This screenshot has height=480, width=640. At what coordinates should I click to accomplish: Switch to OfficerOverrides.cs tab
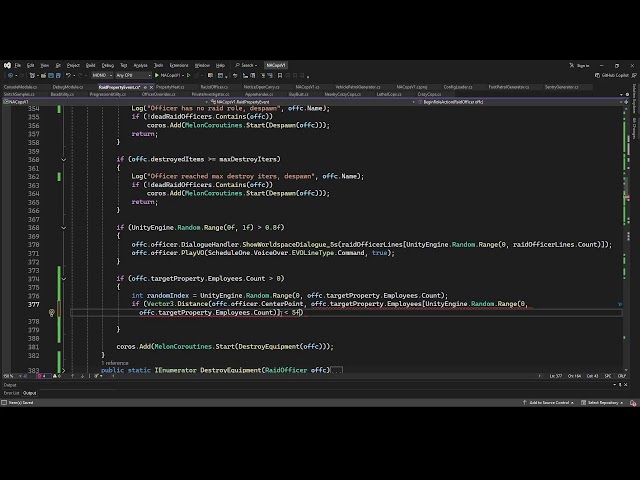pos(158,94)
